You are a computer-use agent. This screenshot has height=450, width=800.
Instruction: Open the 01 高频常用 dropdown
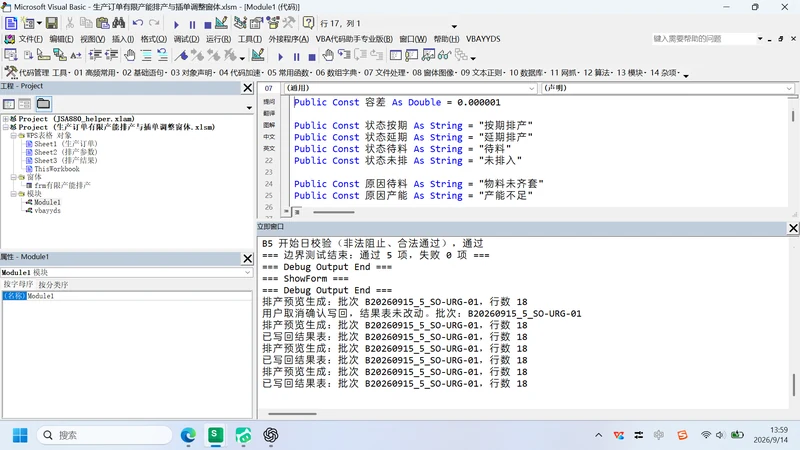click(96, 73)
